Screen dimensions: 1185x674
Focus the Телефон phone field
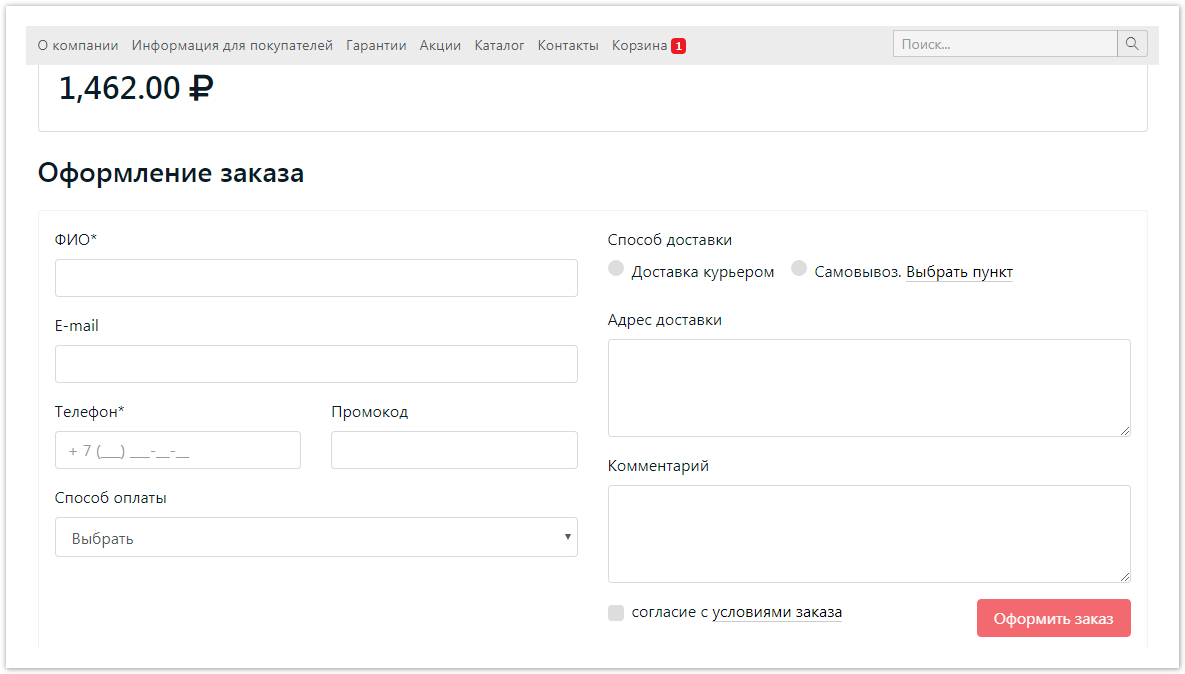click(178, 450)
